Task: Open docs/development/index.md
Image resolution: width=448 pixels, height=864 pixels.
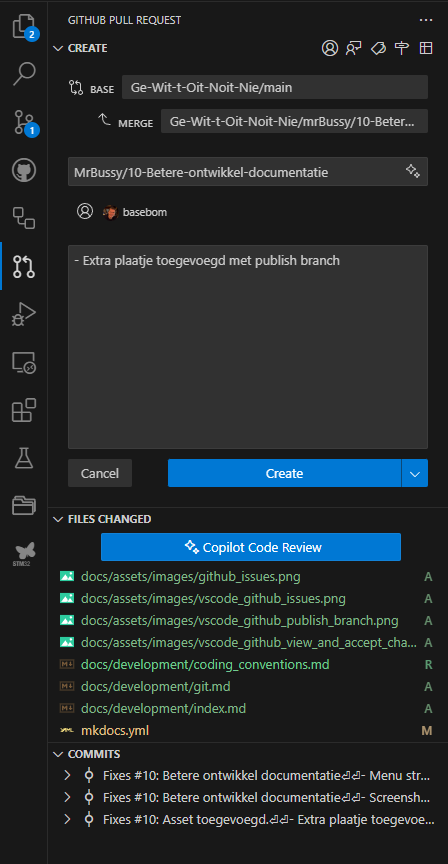Action: point(163,709)
